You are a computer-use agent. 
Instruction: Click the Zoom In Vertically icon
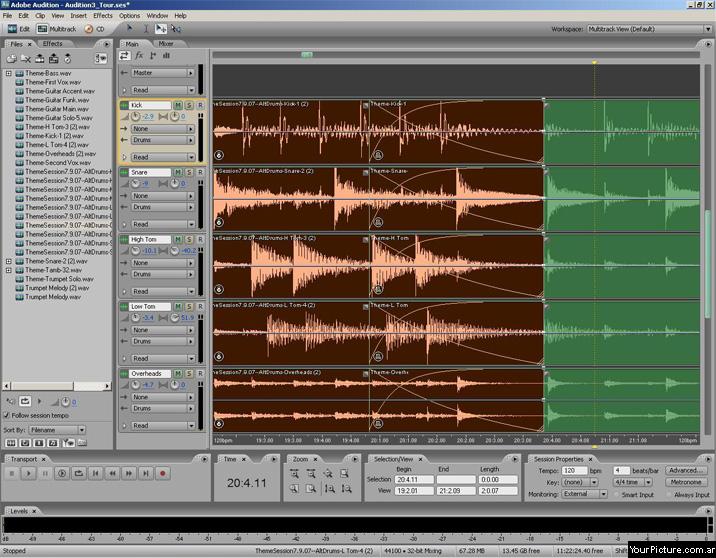pyautogui.click(x=329, y=489)
